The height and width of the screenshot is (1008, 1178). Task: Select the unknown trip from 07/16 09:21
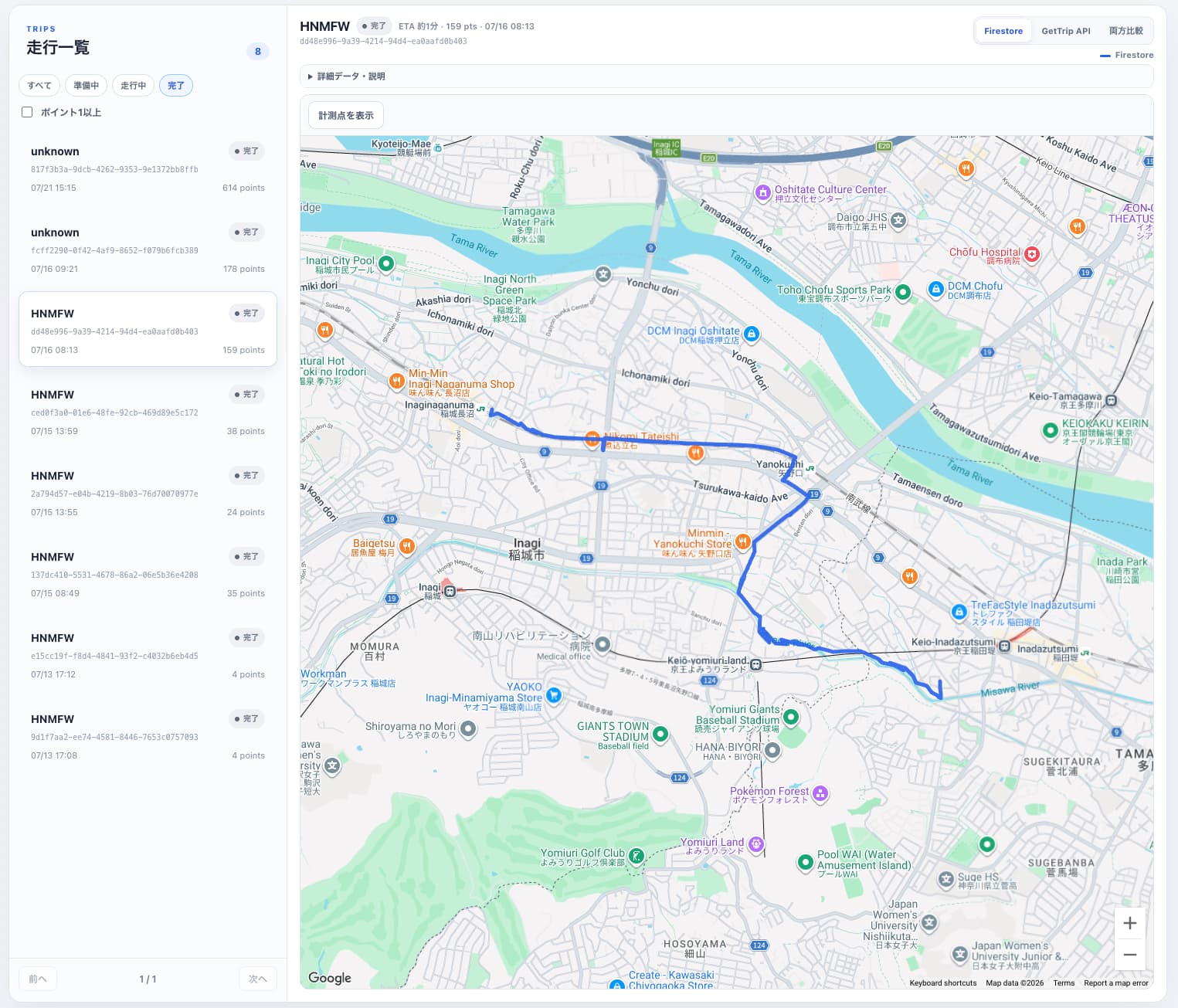pyautogui.click(x=148, y=248)
